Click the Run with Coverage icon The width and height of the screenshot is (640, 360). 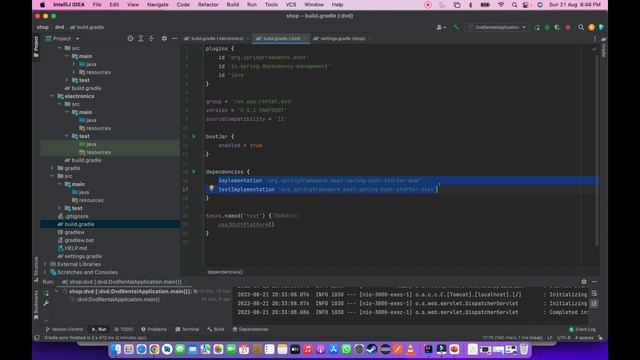click(x=557, y=27)
